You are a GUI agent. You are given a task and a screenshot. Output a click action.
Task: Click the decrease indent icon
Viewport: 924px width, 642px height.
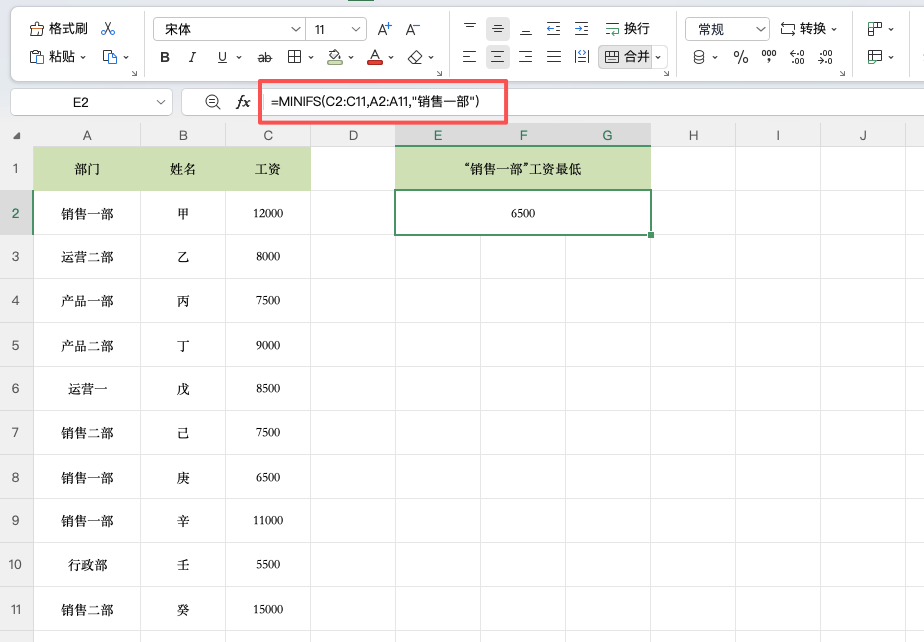point(553,28)
